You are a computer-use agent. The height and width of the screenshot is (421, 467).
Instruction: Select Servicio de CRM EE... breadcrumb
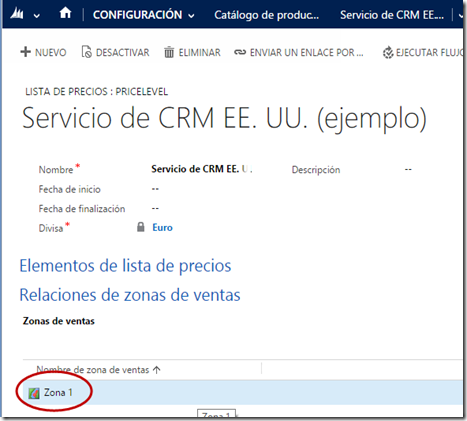392,15
